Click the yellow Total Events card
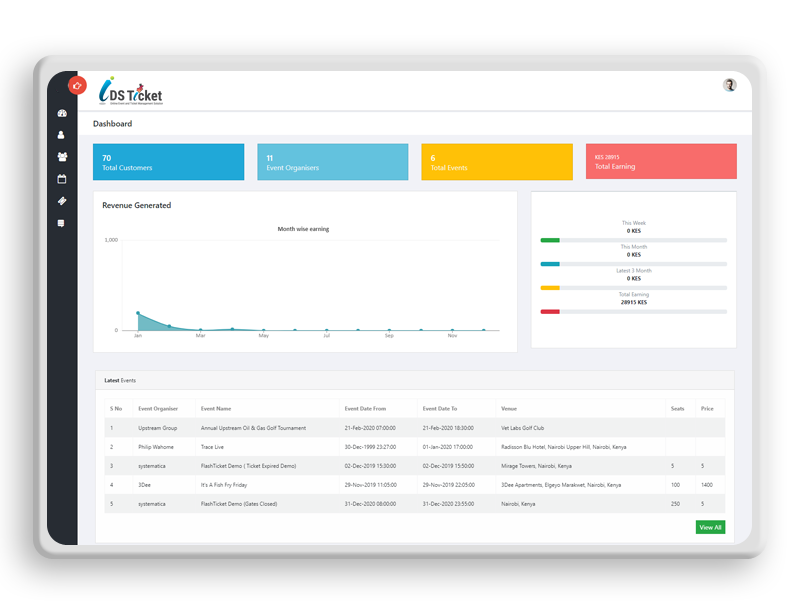The width and height of the screenshot is (800, 613). [496, 162]
